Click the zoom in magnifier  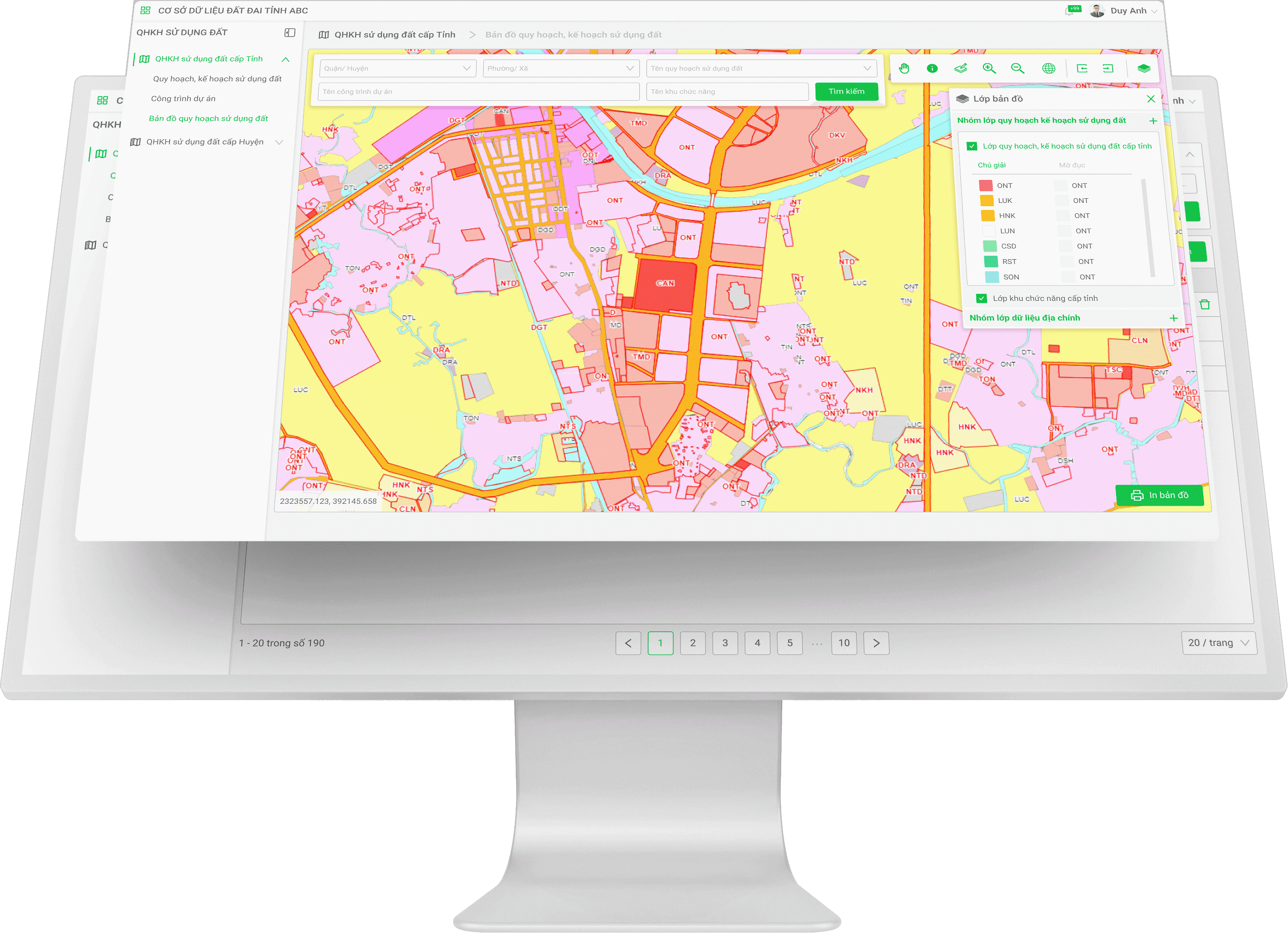pyautogui.click(x=988, y=69)
